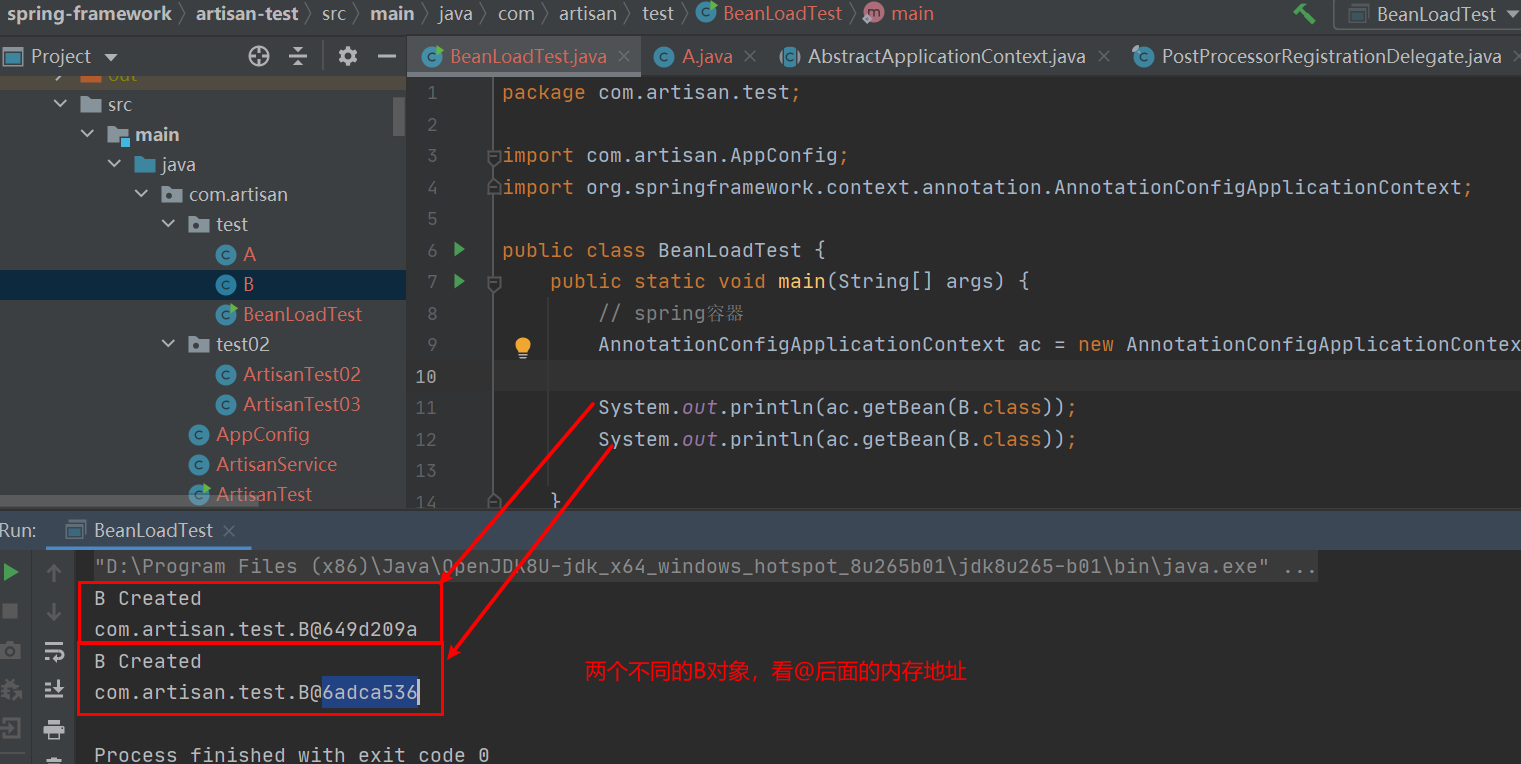The height and width of the screenshot is (764, 1521).
Task: Click the camera Dump Threads icon
Action: click(11, 650)
